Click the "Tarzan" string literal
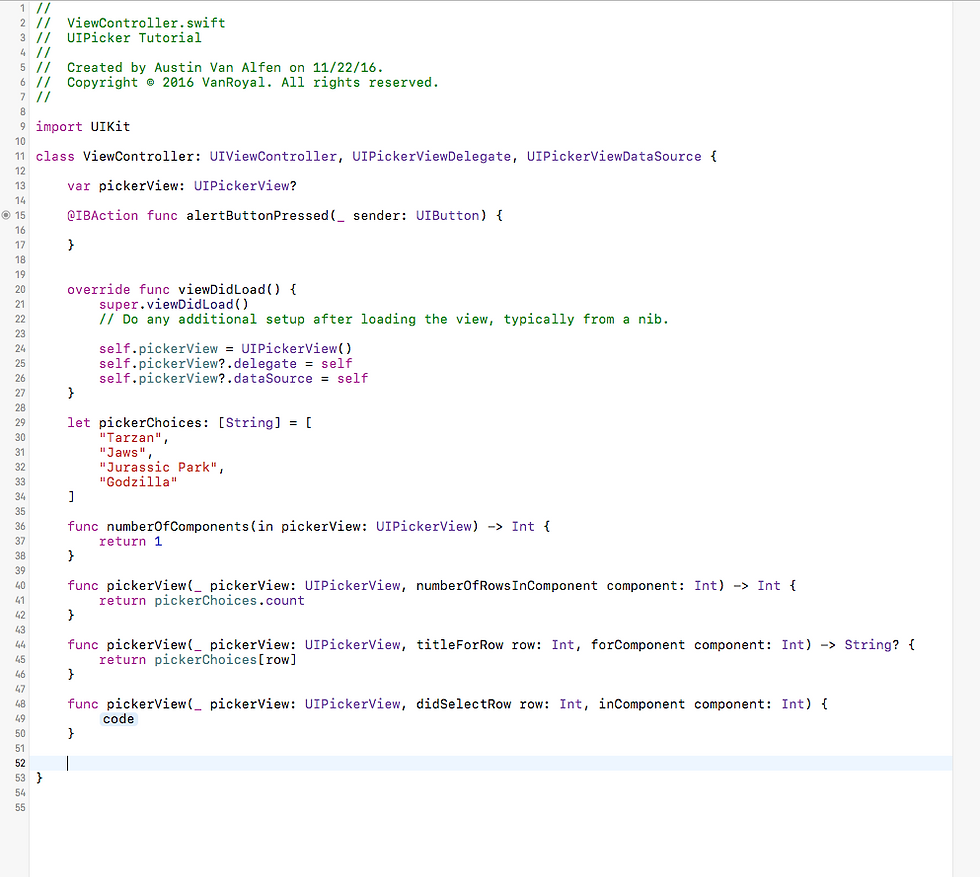The height and width of the screenshot is (877, 980). pos(131,438)
